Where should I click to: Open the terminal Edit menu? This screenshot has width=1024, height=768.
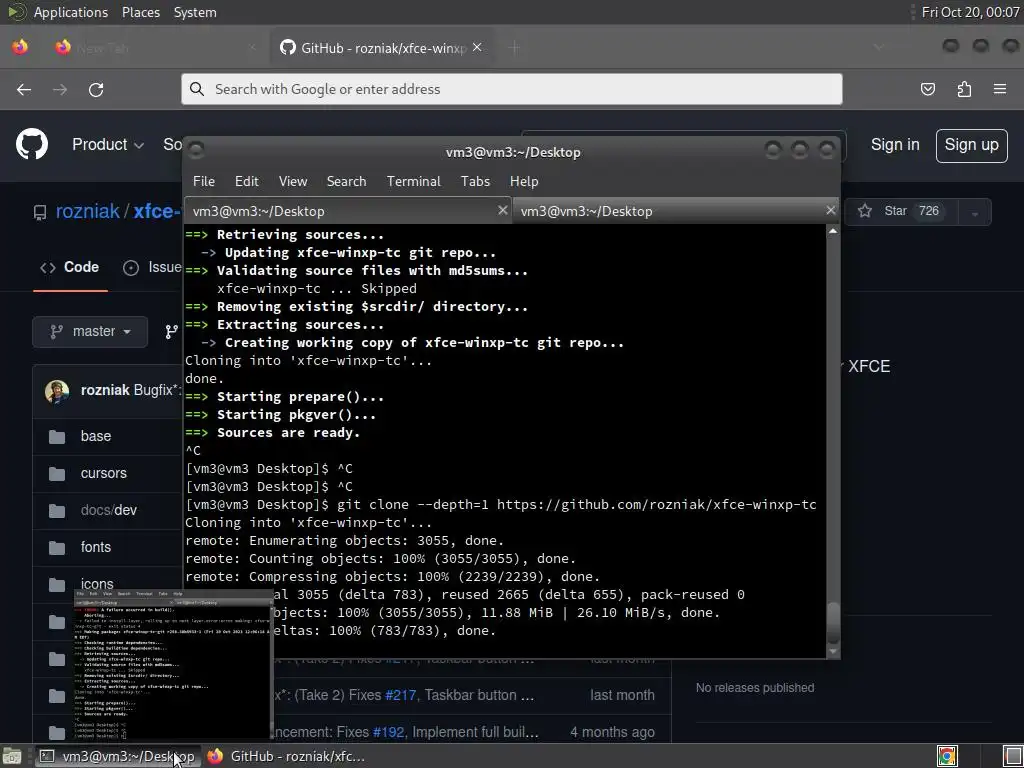pyautogui.click(x=247, y=182)
